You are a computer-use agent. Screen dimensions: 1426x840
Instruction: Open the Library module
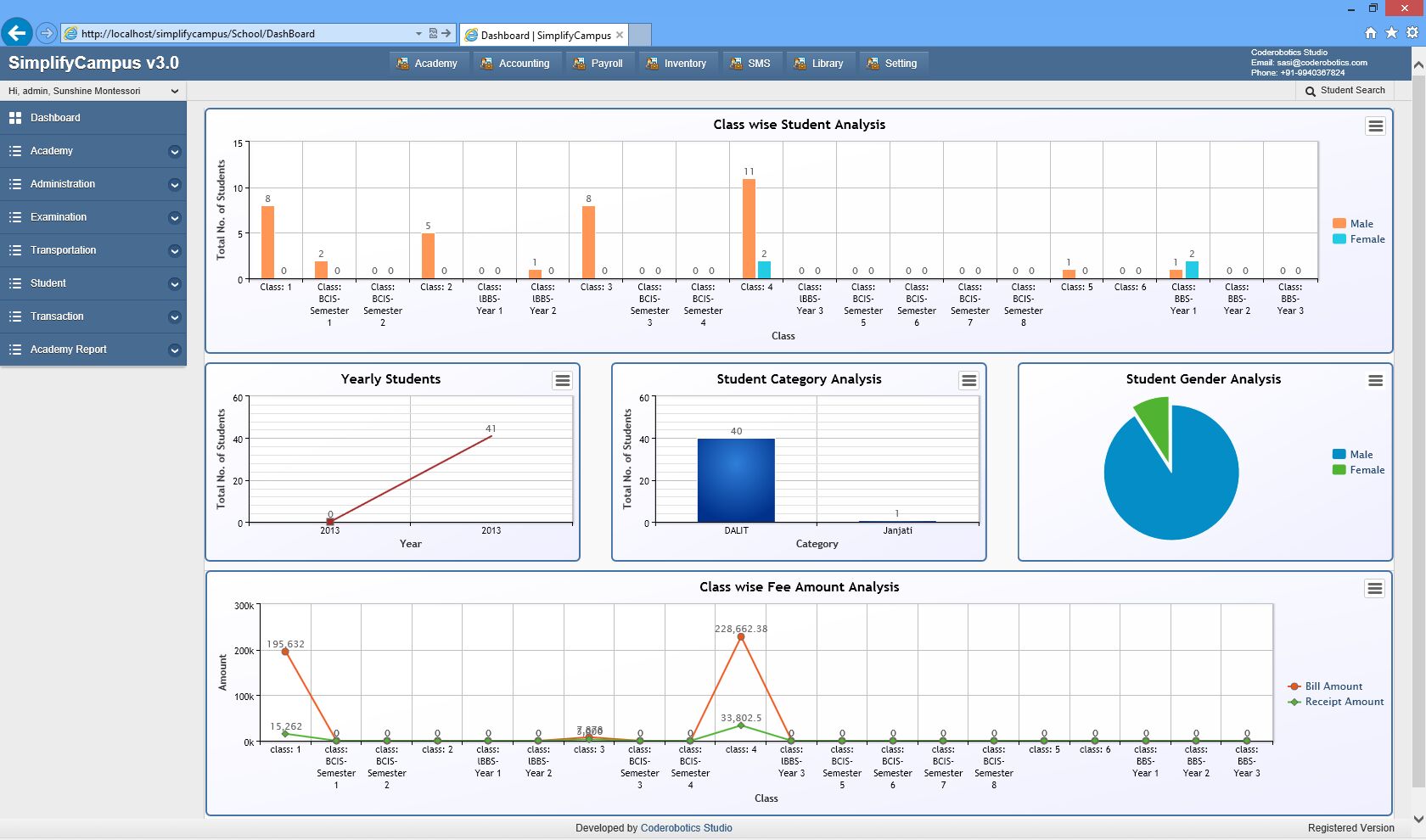tap(819, 62)
